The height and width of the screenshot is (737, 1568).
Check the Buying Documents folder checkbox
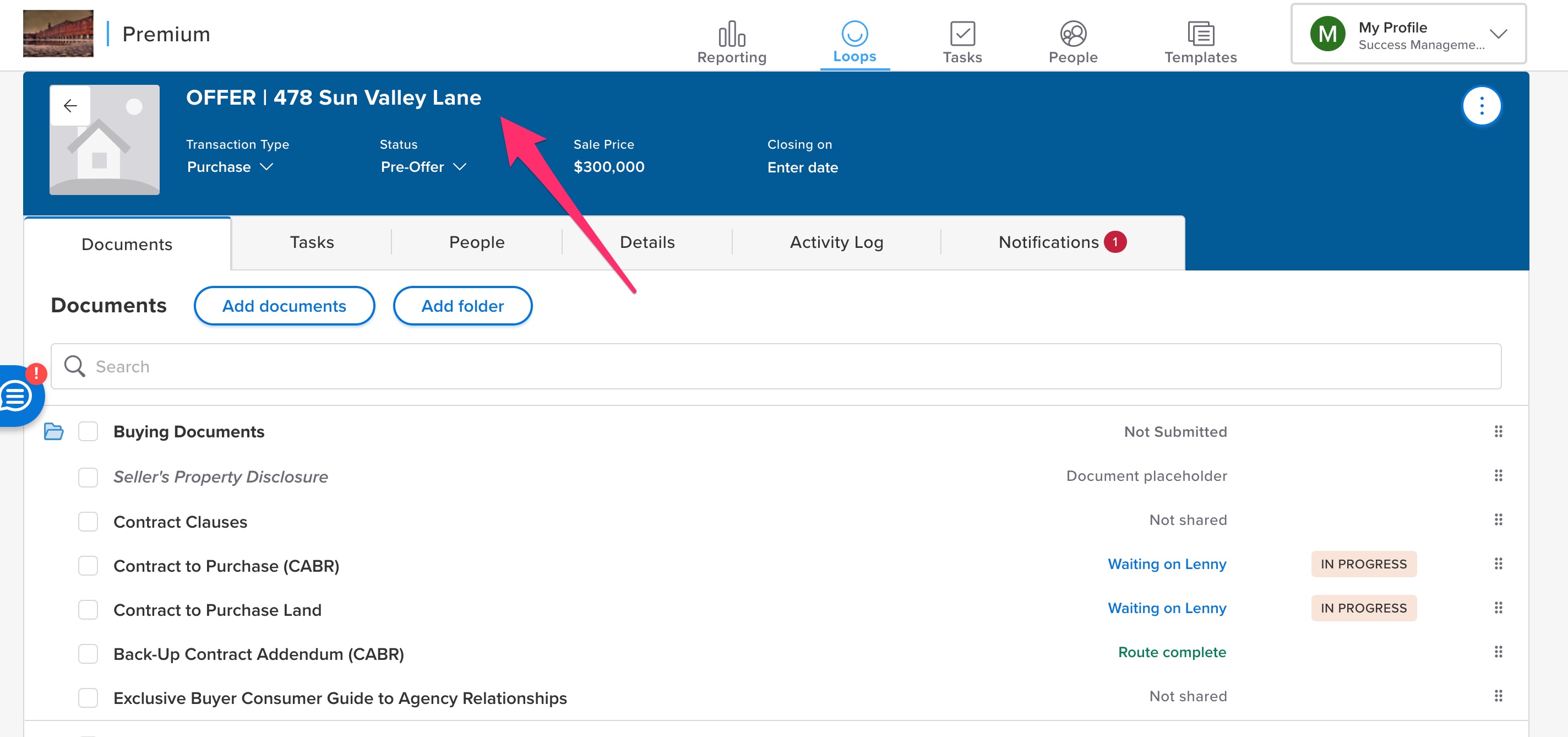pyautogui.click(x=88, y=431)
